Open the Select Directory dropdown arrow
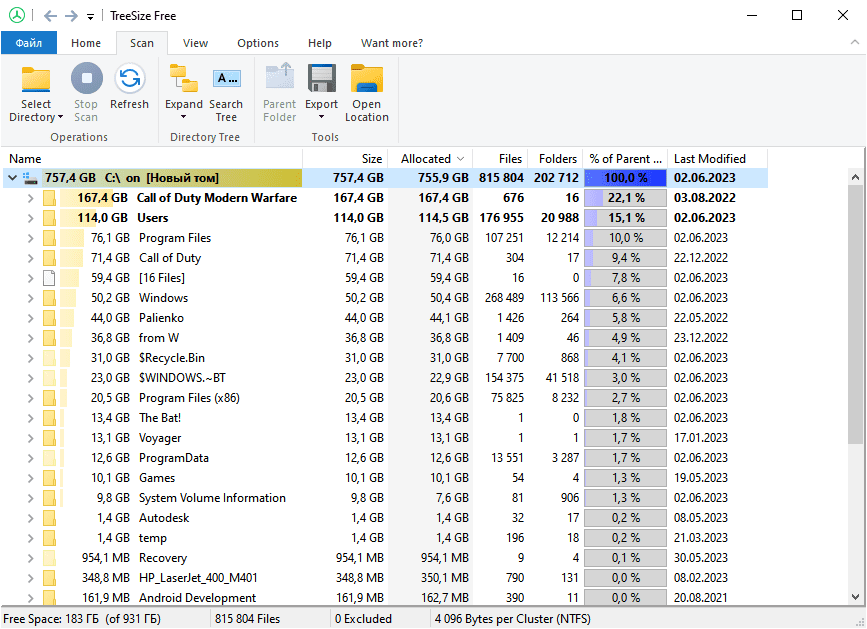Screen dimensions: 867x629 [x=60, y=117]
